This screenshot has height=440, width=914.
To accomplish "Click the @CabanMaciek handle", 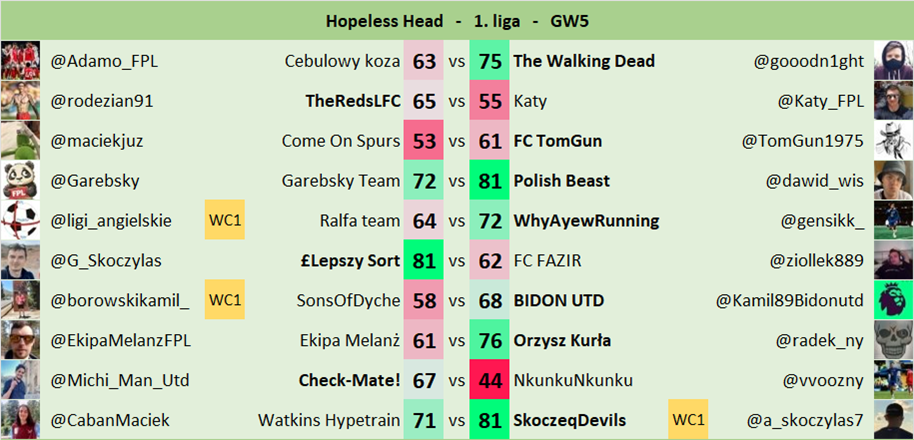I will coord(99,421).
